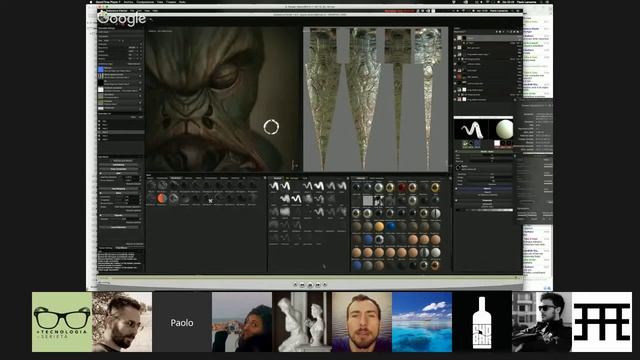Viewport: 640px width, 360px height.
Task: Open the brush stroke preview thumbnail
Action: pos(471,130)
